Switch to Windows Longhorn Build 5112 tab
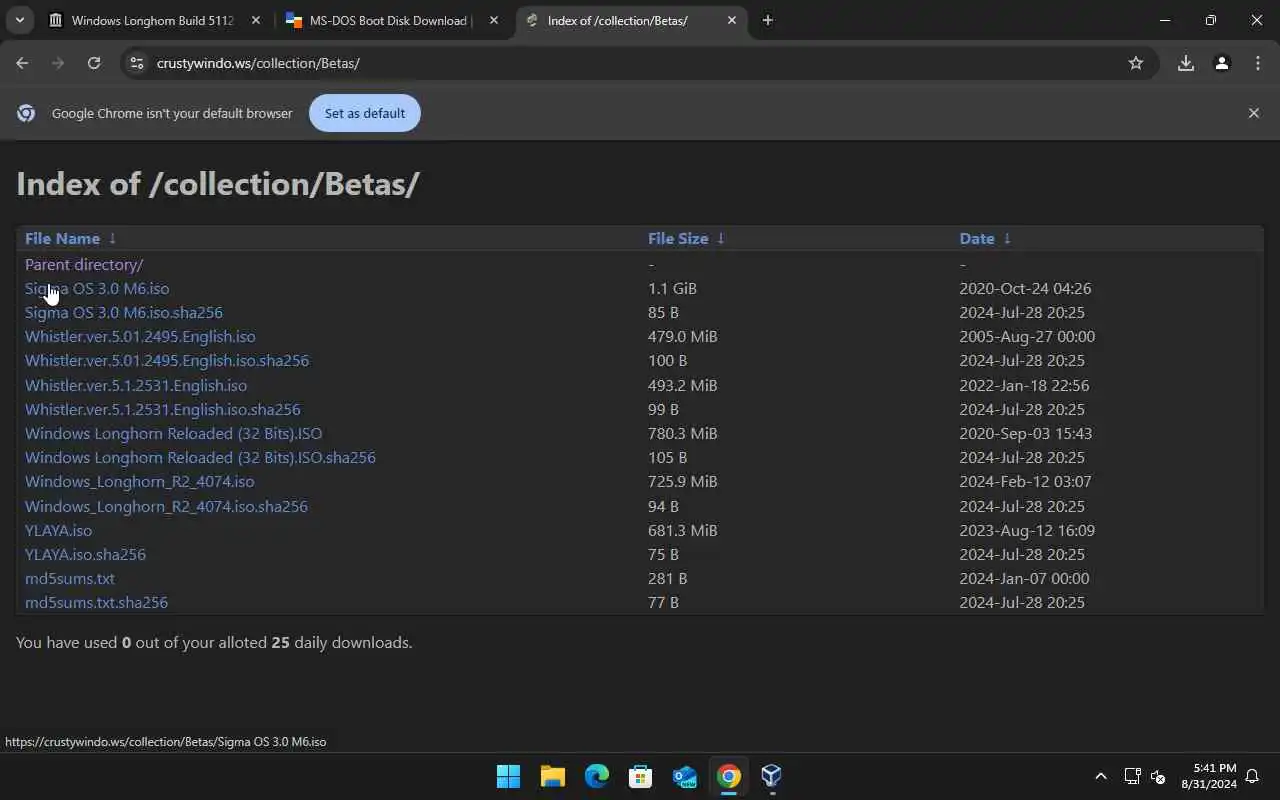Image resolution: width=1280 pixels, height=800 pixels. click(154, 20)
